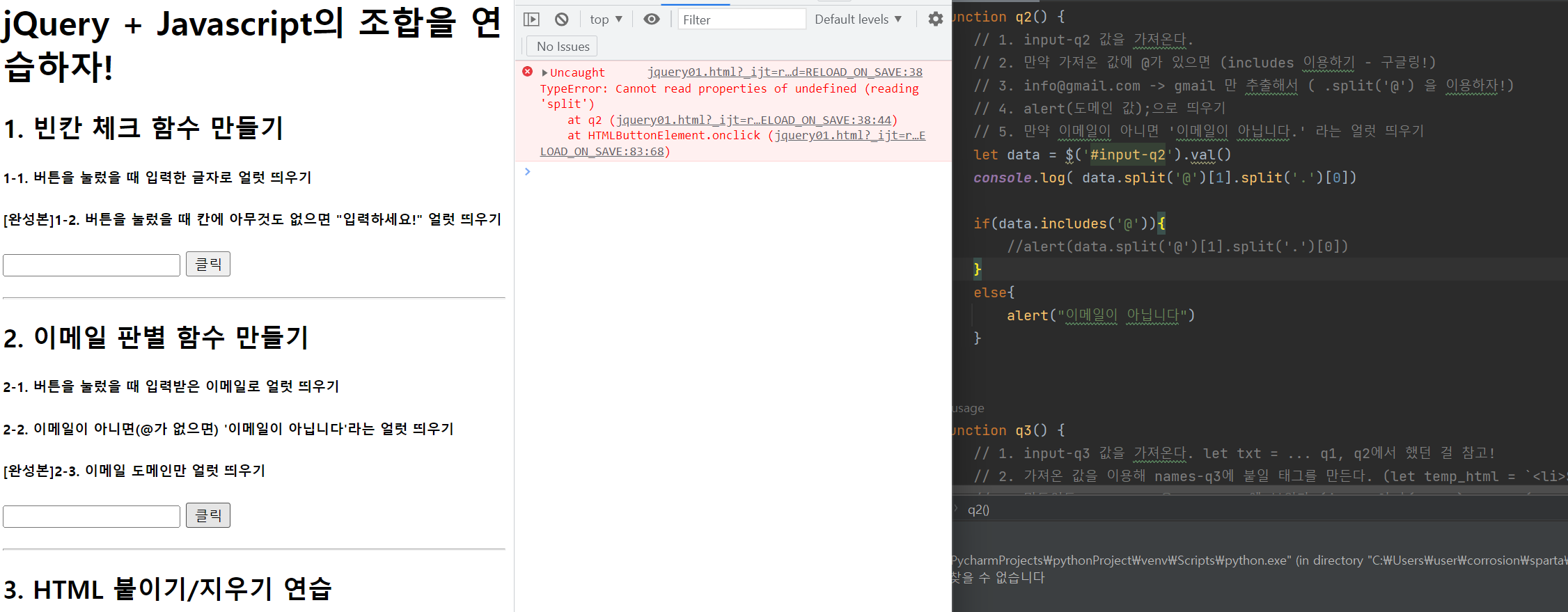
Task: Click the q2() breadcrumb in the editor
Action: coord(978,510)
